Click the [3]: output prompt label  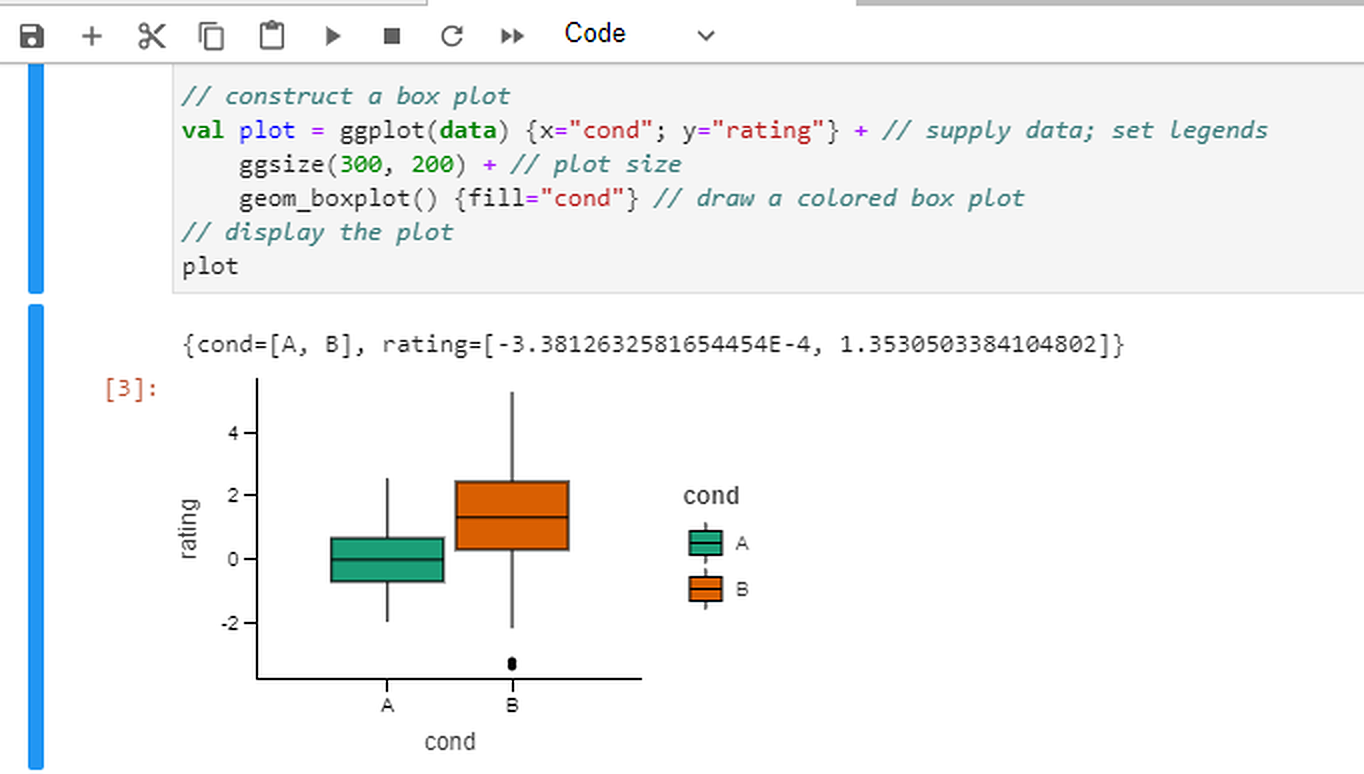[131, 389]
